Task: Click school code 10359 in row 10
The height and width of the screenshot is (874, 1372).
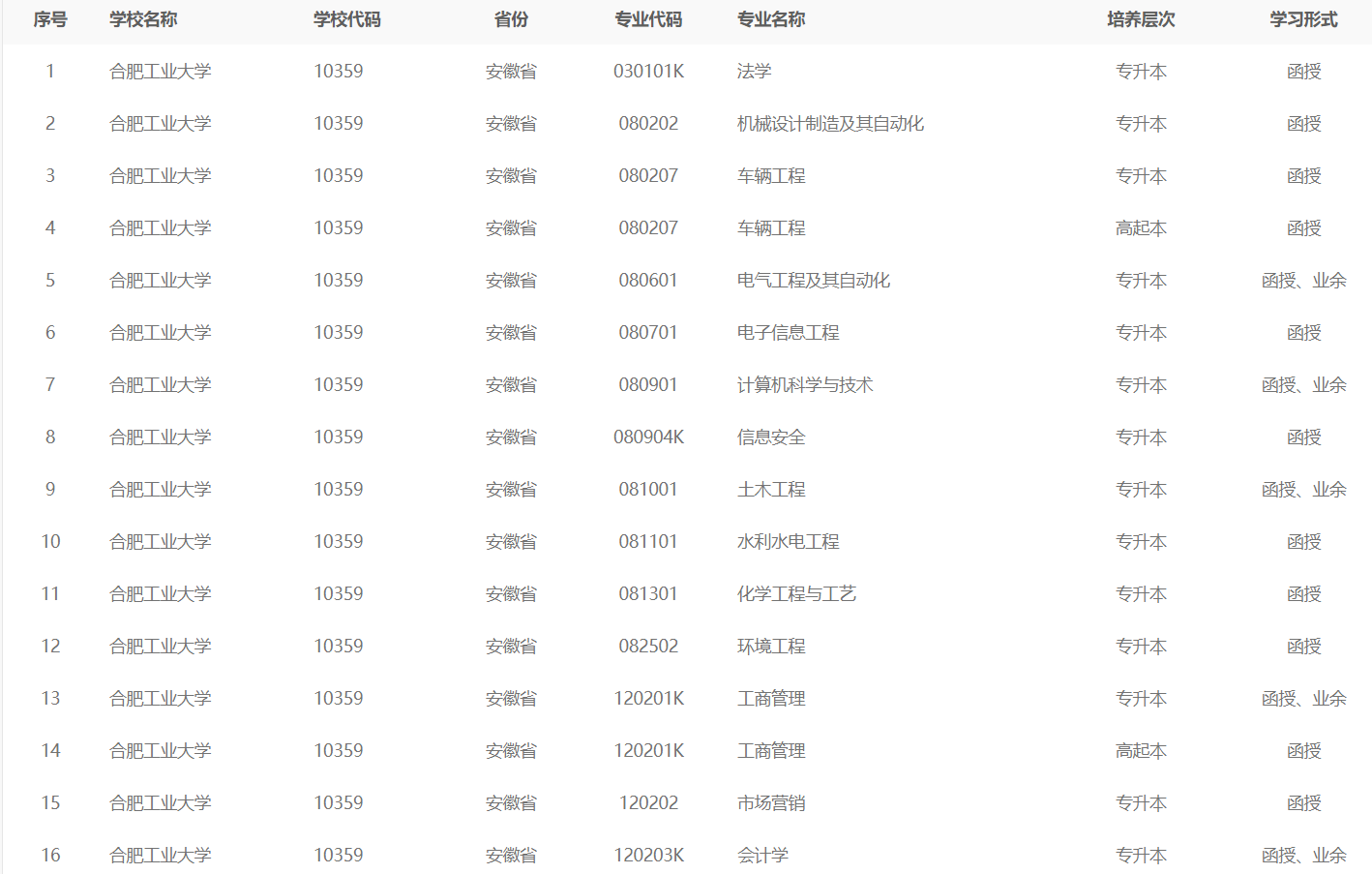Action: (x=339, y=542)
